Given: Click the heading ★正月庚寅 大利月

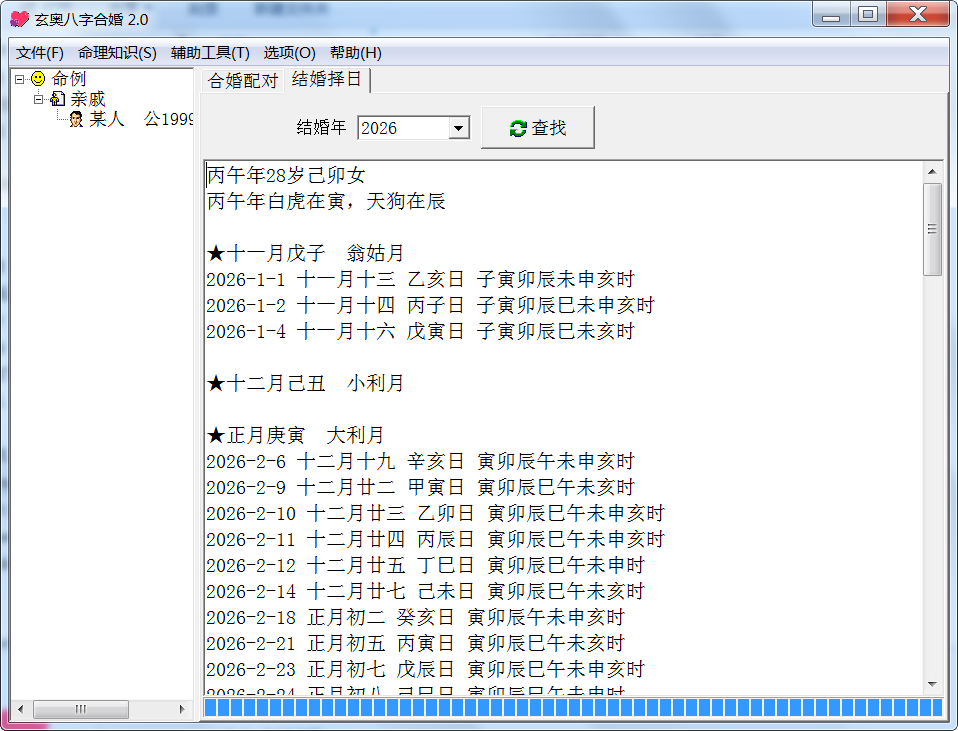Looking at the screenshot, I should click(x=296, y=436).
